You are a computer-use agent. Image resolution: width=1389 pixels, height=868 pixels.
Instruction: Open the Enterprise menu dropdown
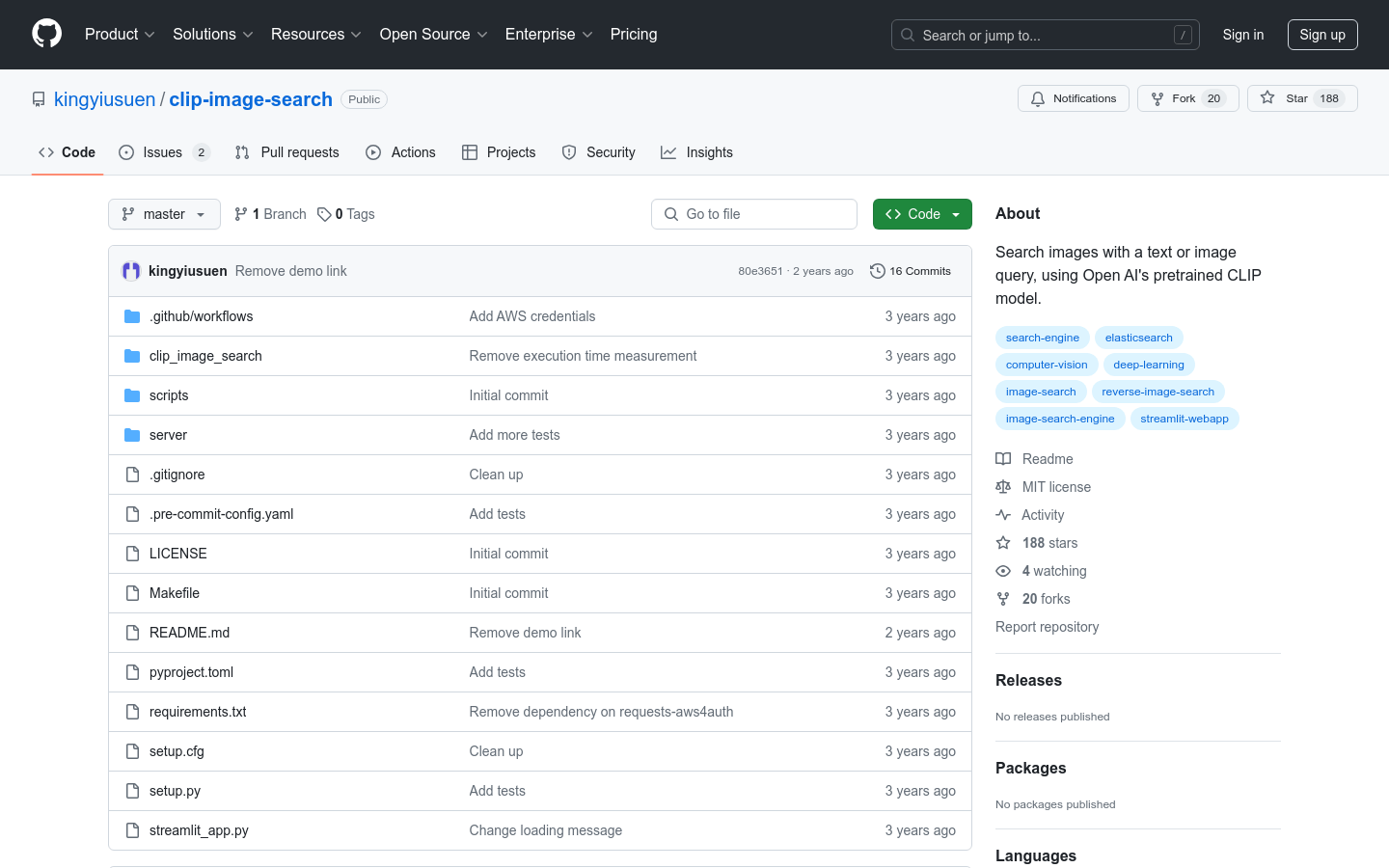coord(549,34)
